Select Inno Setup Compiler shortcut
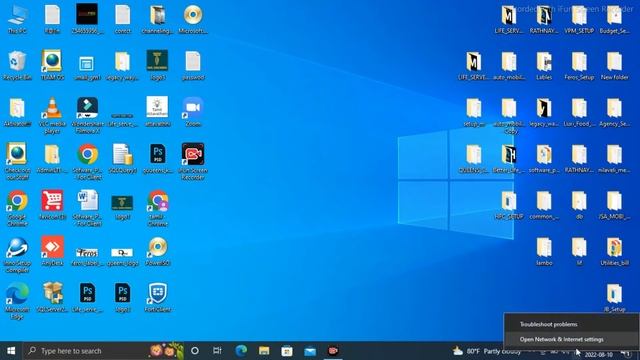The height and width of the screenshot is (360, 640). (17, 255)
